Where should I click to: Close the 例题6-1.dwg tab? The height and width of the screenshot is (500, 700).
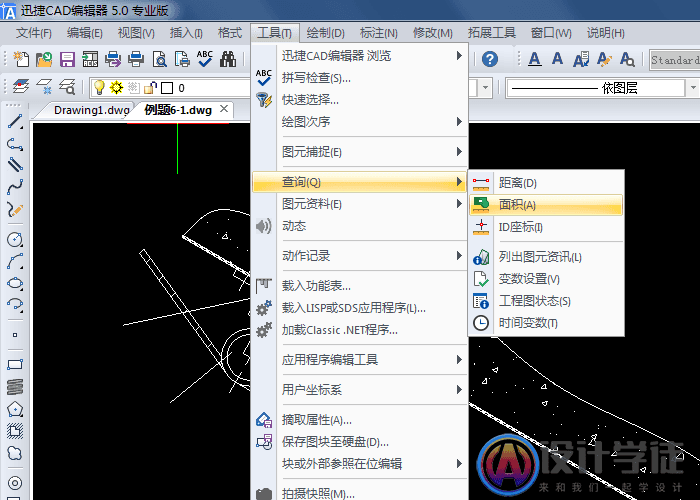[224, 109]
